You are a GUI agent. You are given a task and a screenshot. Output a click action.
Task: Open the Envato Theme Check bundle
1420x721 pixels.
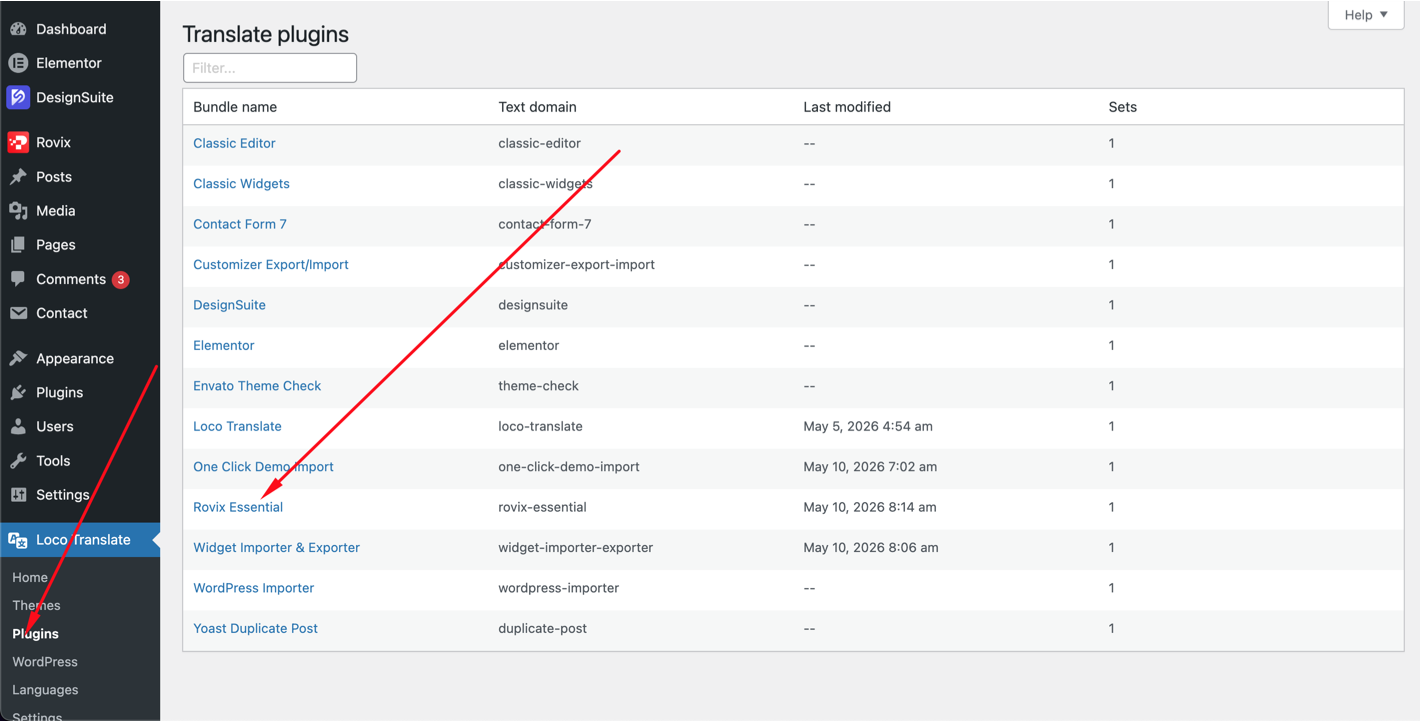257,386
